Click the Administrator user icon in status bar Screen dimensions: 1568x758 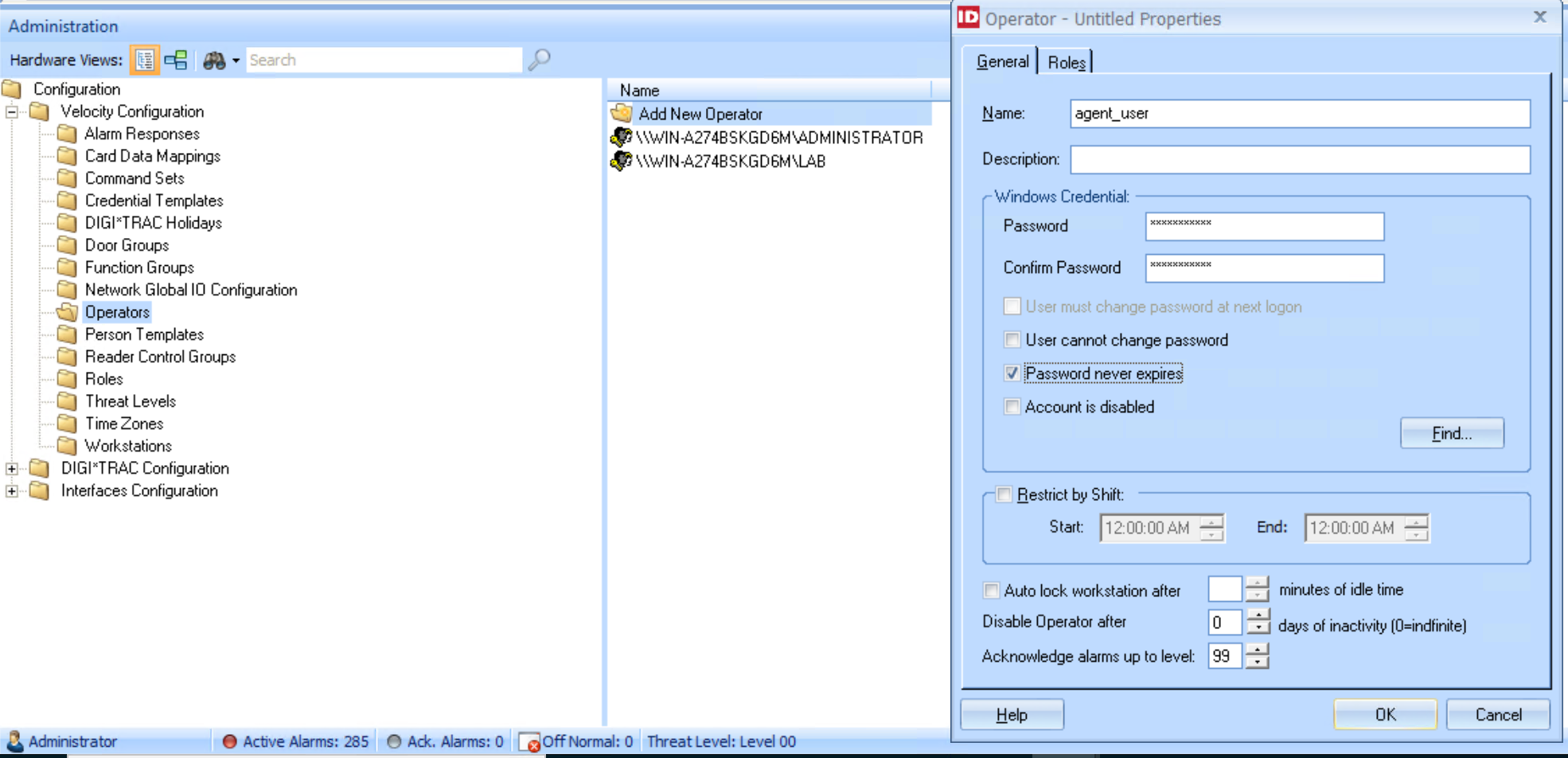click(14, 740)
